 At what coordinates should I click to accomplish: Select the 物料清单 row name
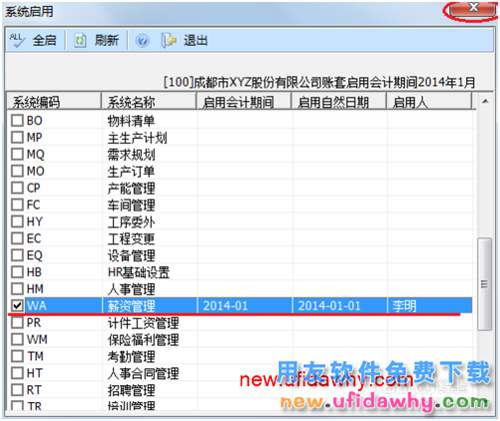(131, 121)
